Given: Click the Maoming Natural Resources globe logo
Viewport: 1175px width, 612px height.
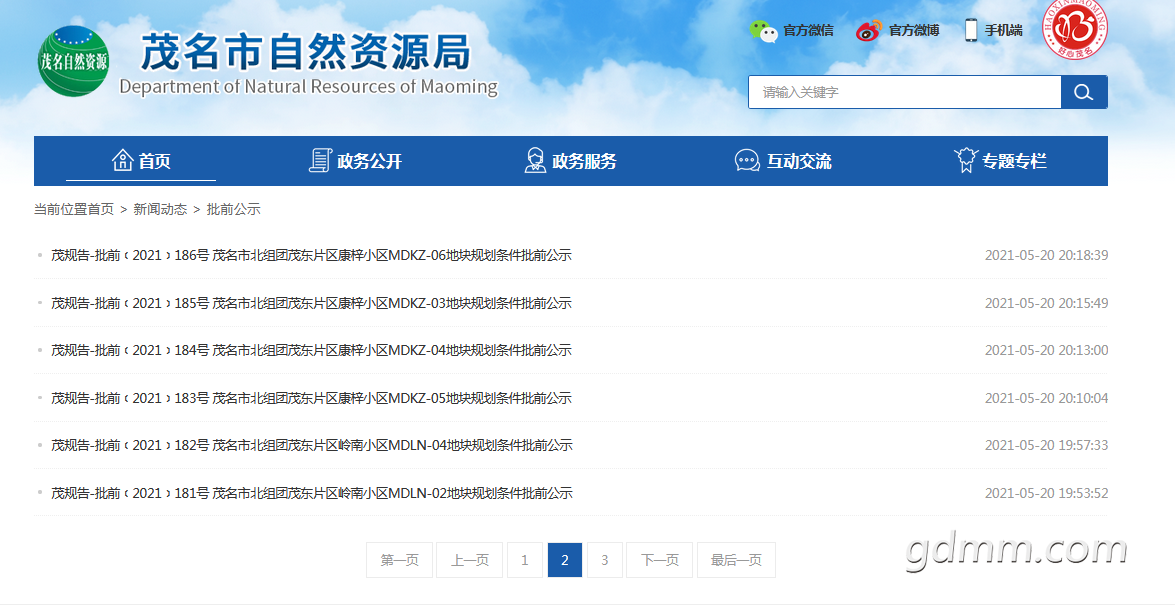Looking at the screenshot, I should tap(73, 61).
